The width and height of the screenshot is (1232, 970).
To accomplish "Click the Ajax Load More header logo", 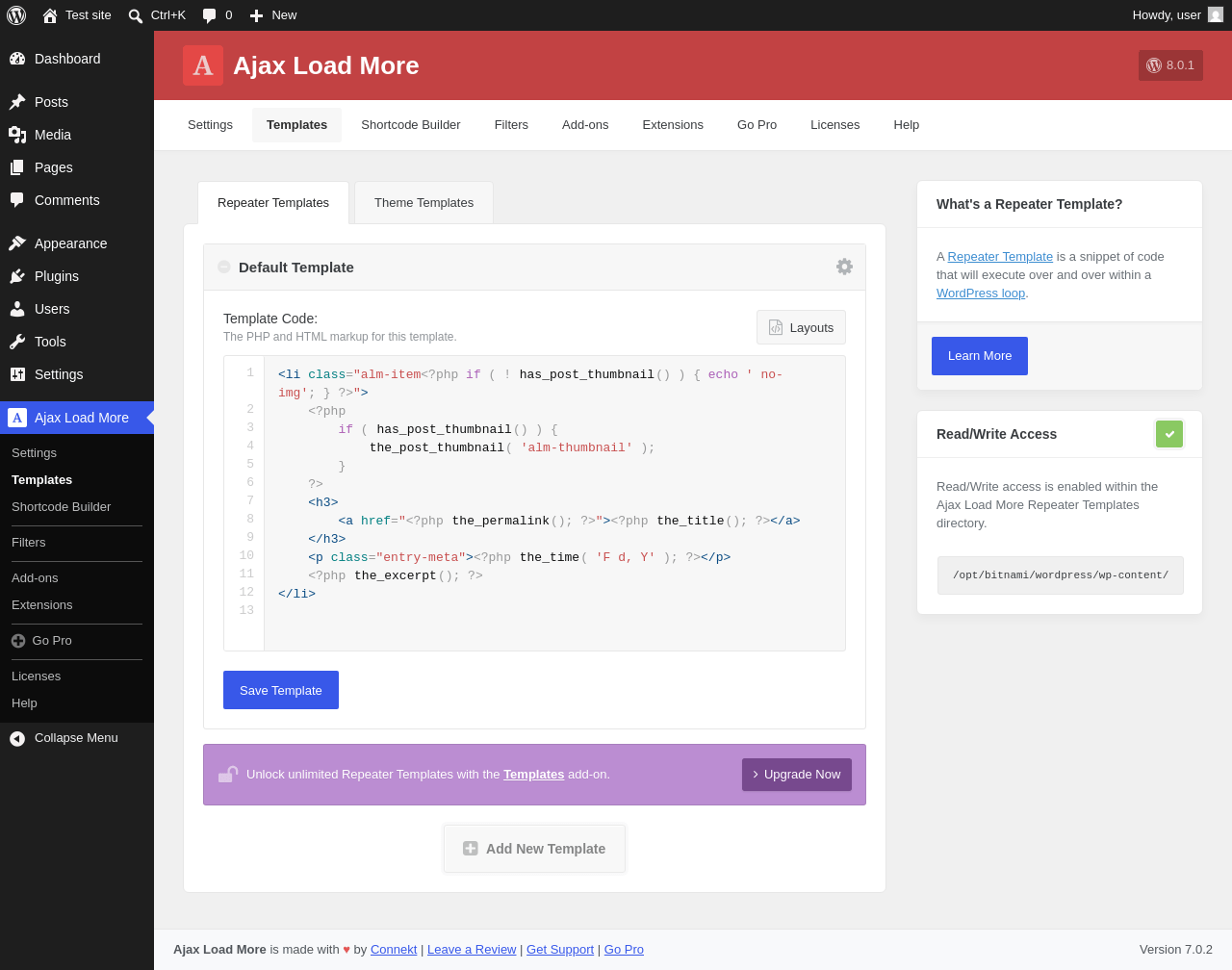I will 203,65.
